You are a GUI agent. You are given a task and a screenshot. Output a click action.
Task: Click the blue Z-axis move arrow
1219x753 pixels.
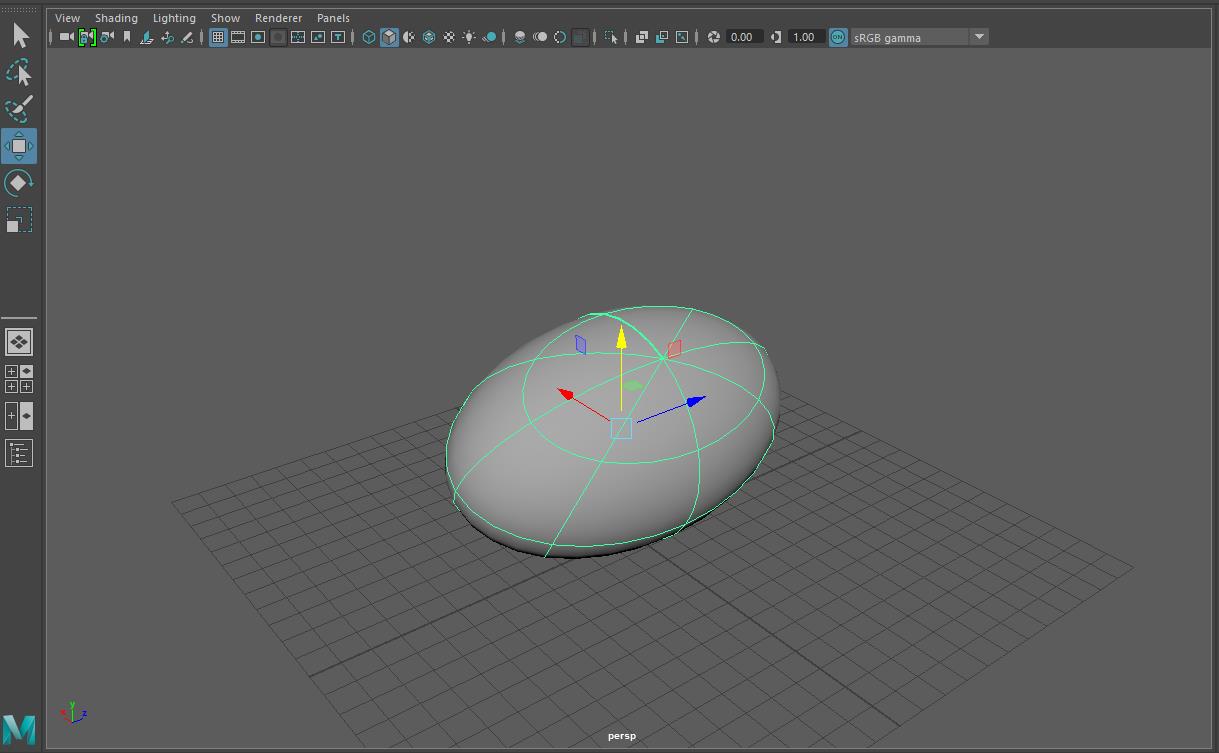pyautogui.click(x=696, y=402)
